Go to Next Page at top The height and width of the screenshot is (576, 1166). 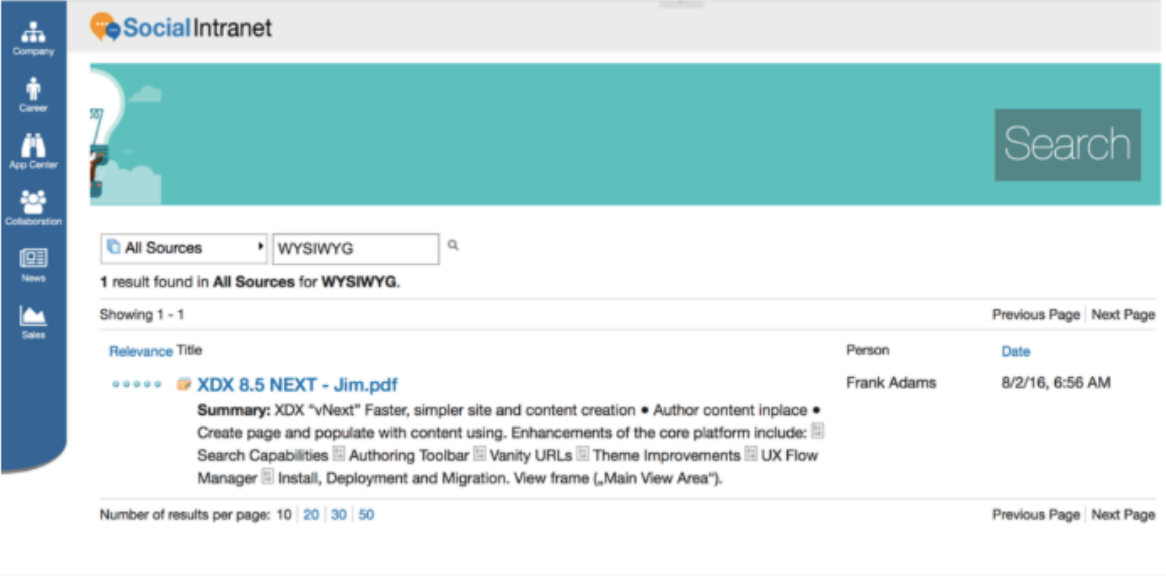point(1123,314)
